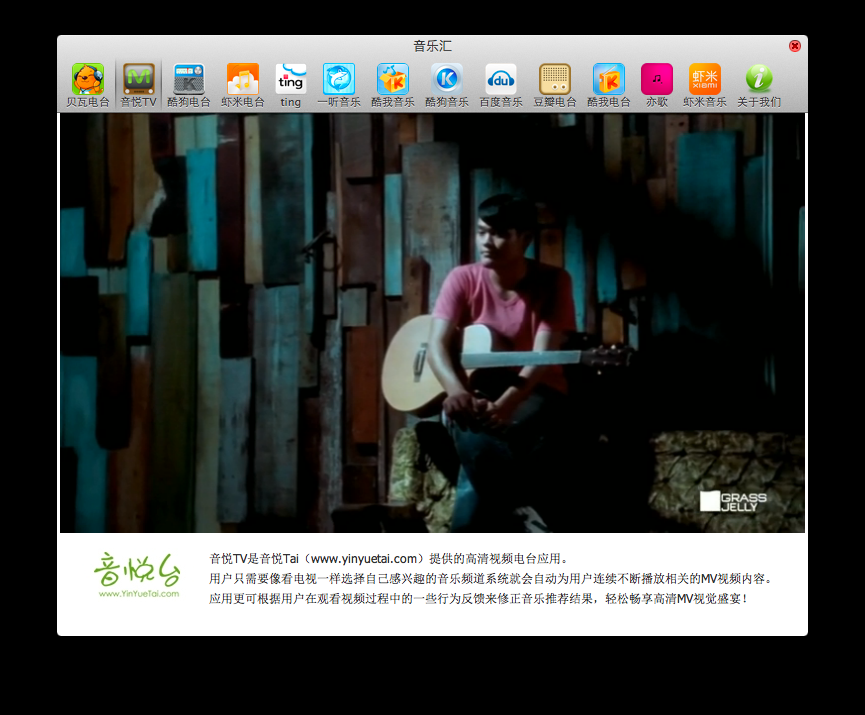Click the music video playback area
The image size is (865, 715).
[x=432, y=323]
